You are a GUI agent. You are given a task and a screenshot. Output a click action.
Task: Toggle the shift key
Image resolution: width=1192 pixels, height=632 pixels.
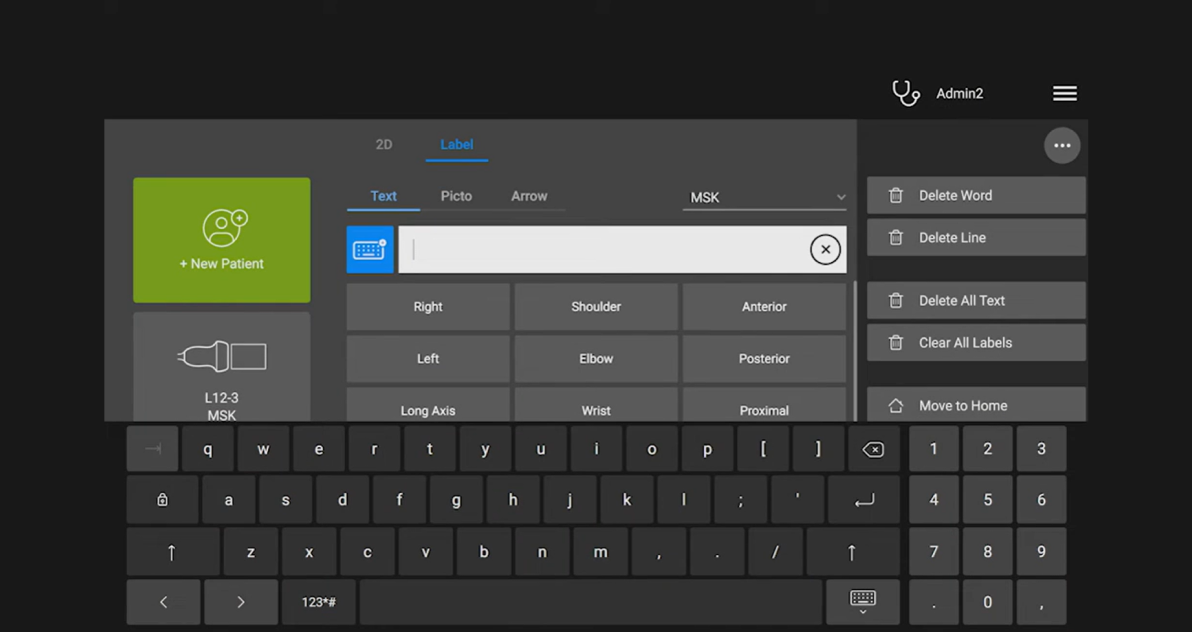point(171,551)
